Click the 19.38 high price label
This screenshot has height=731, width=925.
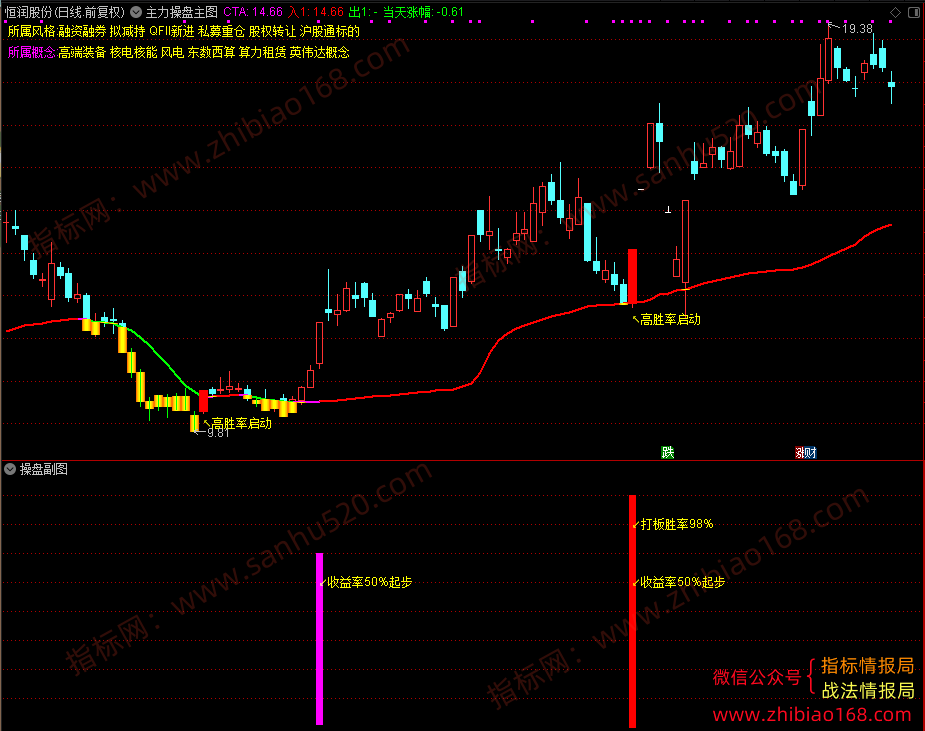(x=857, y=29)
